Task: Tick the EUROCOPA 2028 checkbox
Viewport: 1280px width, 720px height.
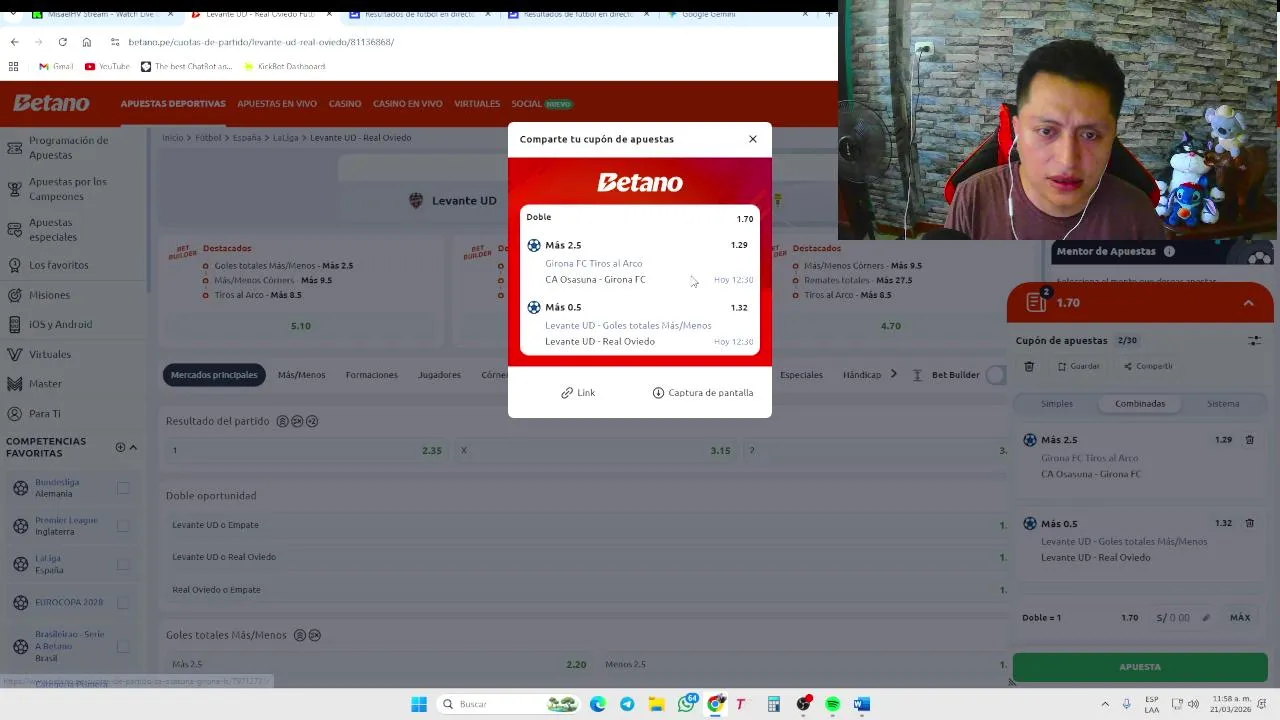Action: point(123,602)
